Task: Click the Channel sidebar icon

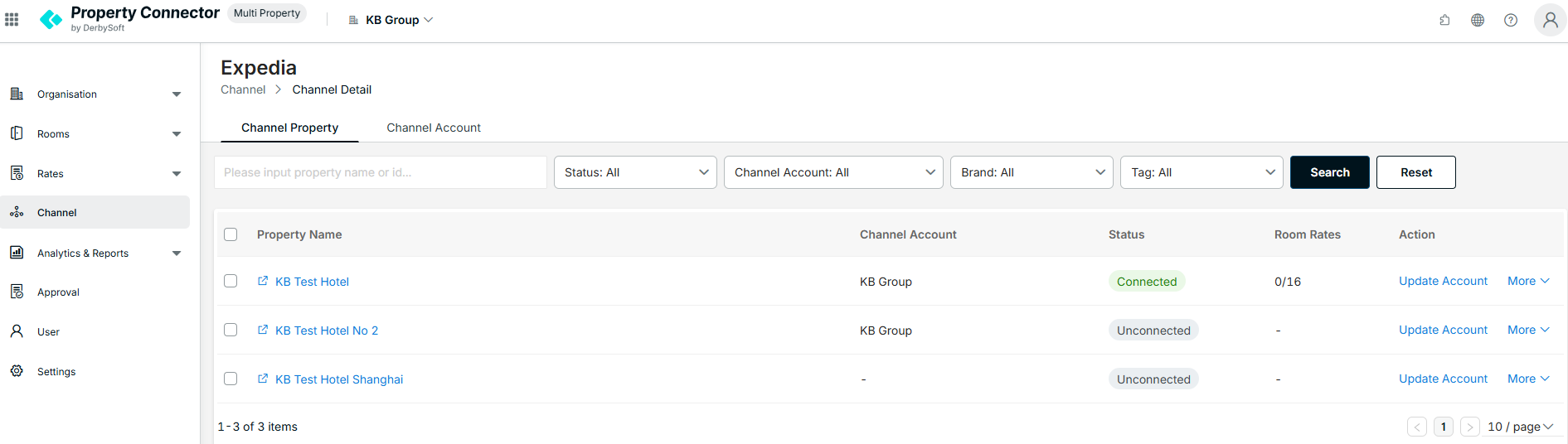Action: click(17, 213)
